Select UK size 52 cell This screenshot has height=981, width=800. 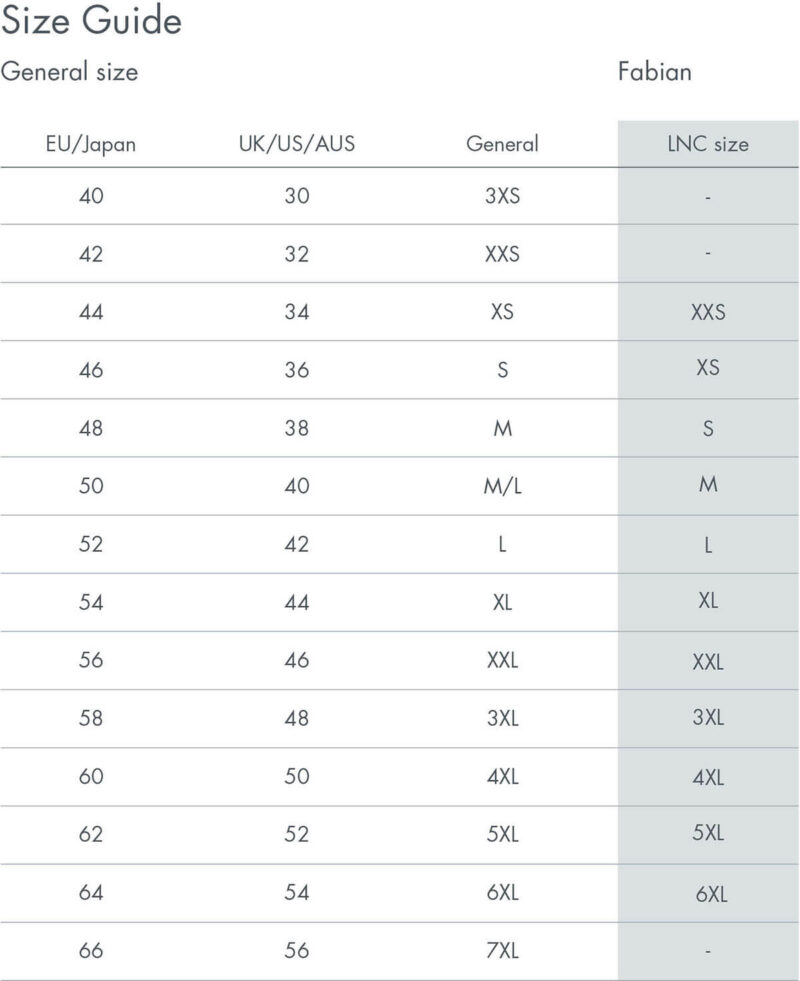296,834
